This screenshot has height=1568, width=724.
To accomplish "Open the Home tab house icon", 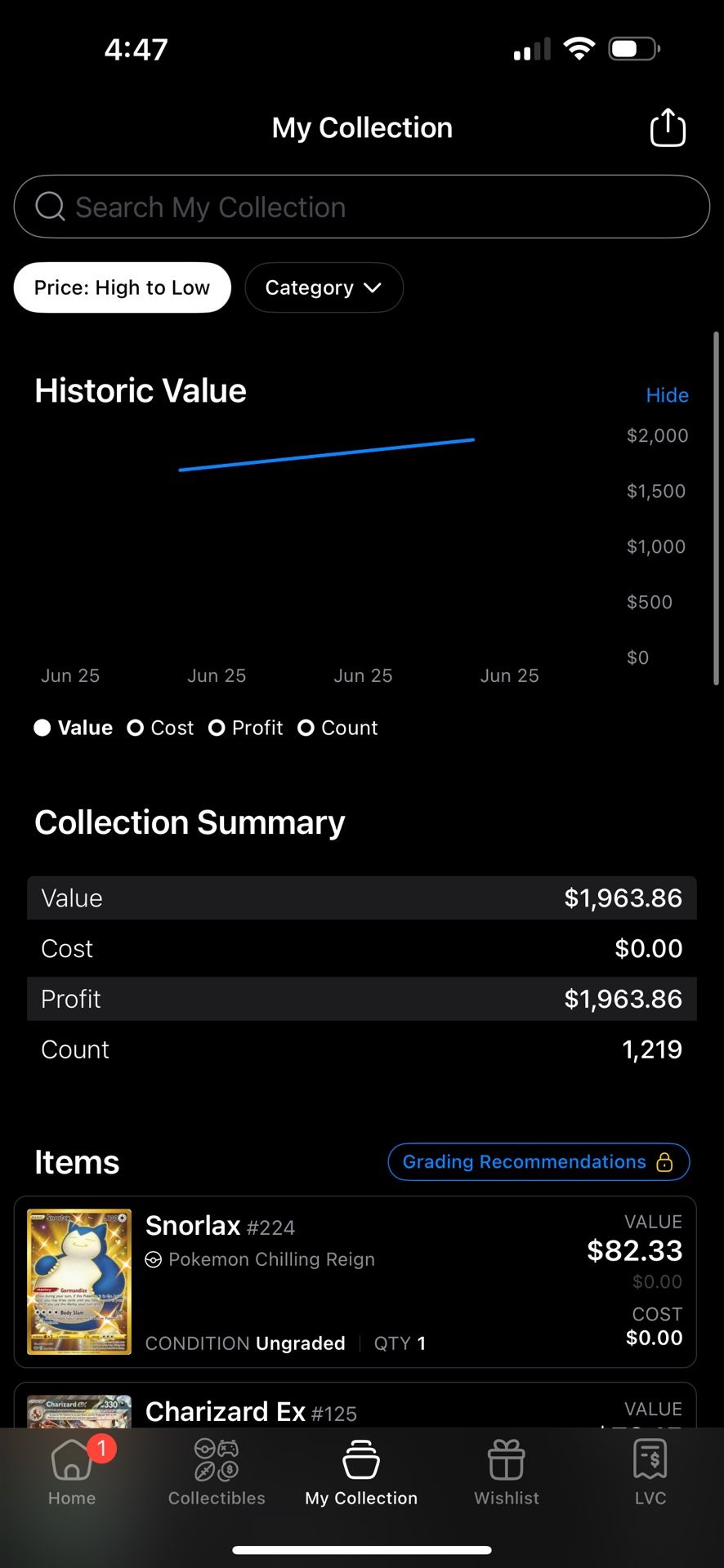I will (x=72, y=1459).
